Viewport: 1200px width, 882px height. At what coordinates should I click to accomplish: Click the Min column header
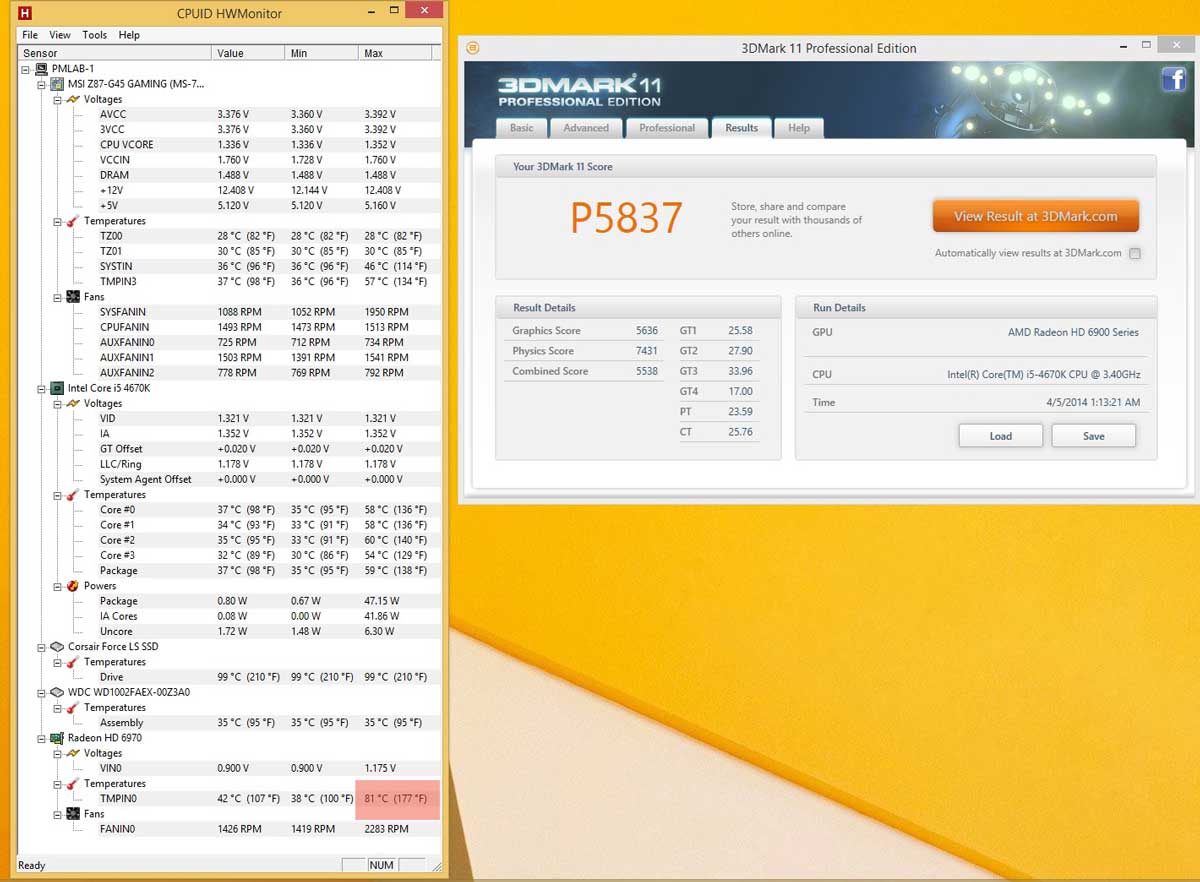[322, 53]
